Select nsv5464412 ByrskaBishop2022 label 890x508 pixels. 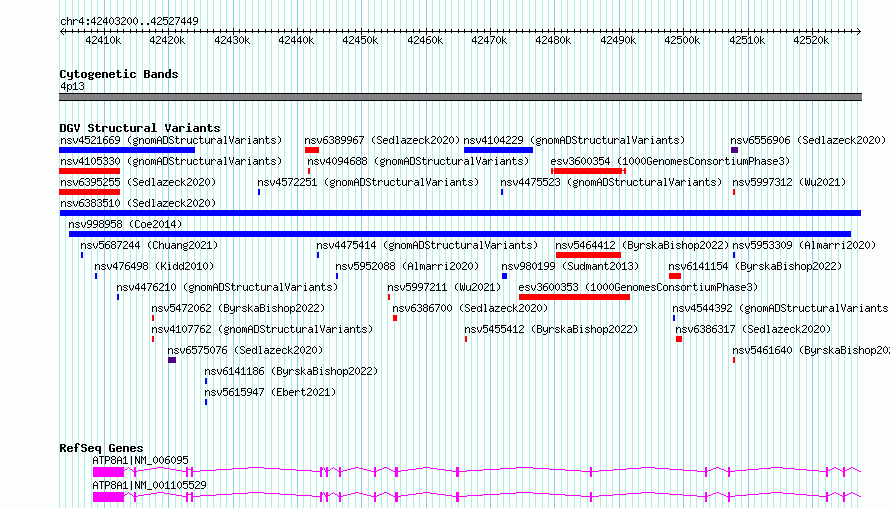(642, 245)
